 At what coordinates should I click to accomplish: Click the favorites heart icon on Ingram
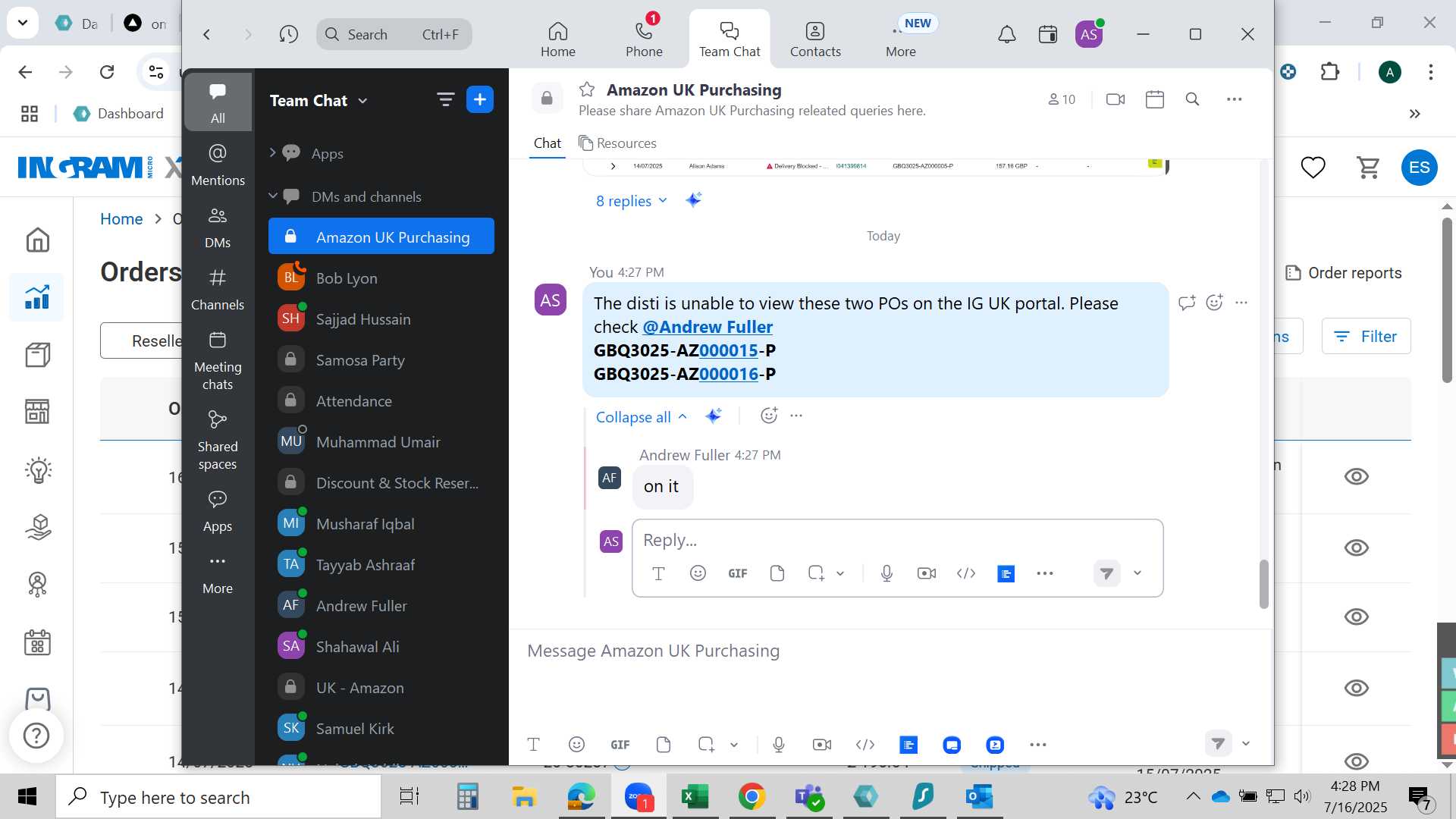point(1313,167)
